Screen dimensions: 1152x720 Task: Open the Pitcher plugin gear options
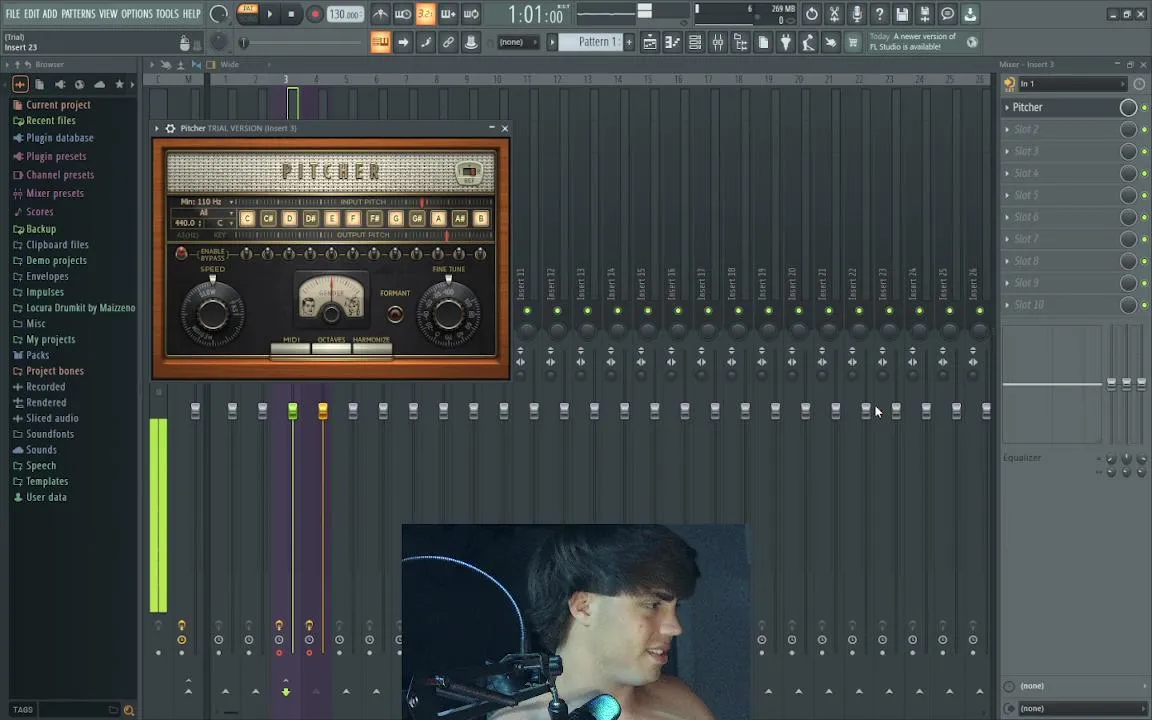[170, 129]
